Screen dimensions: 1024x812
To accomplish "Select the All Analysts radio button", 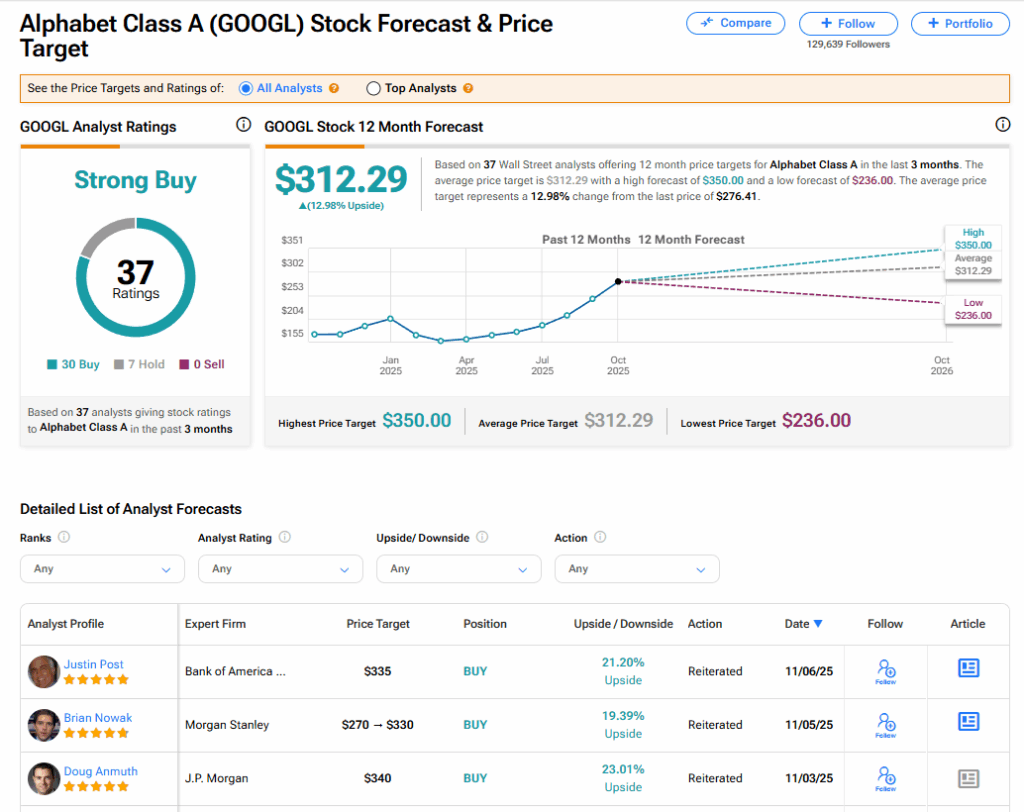I will [246, 89].
